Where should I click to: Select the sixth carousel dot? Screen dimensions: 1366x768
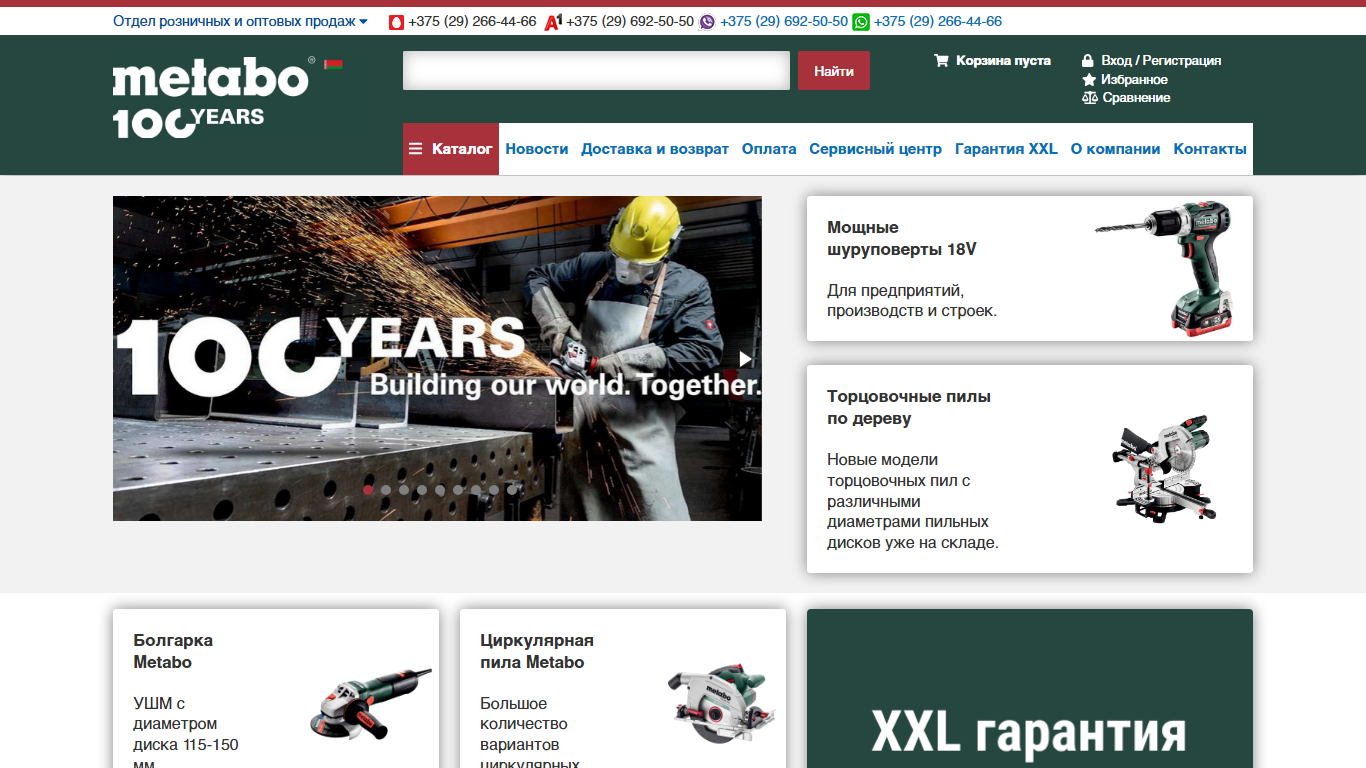click(458, 490)
